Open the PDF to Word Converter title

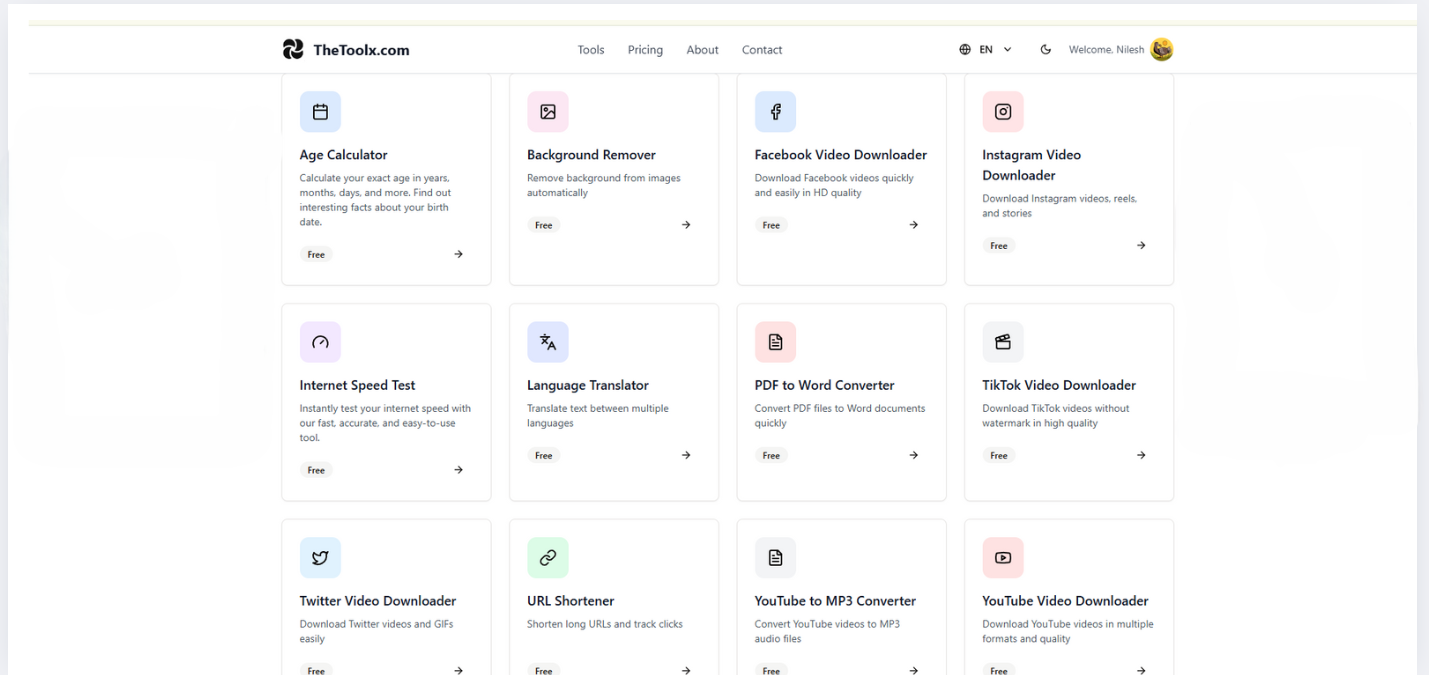tap(825, 385)
